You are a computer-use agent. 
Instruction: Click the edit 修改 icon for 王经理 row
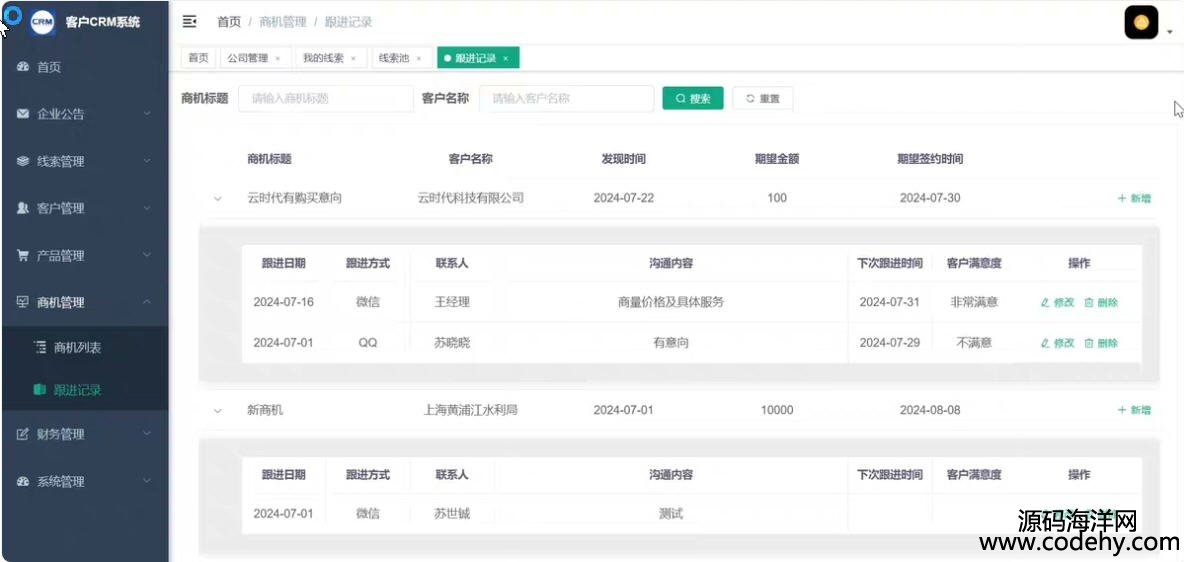[x=1046, y=302]
